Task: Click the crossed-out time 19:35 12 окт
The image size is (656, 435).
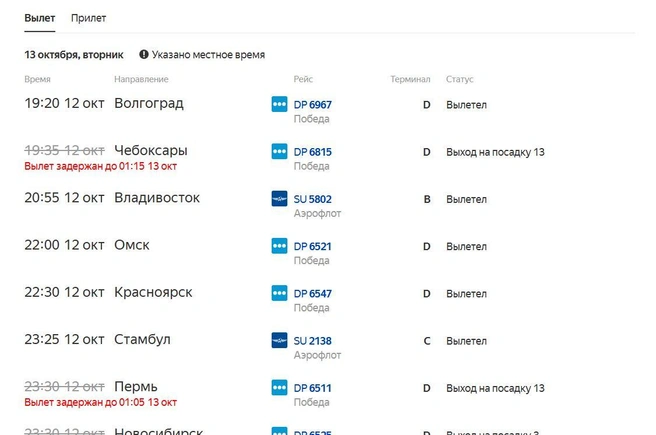Action: 64,150
